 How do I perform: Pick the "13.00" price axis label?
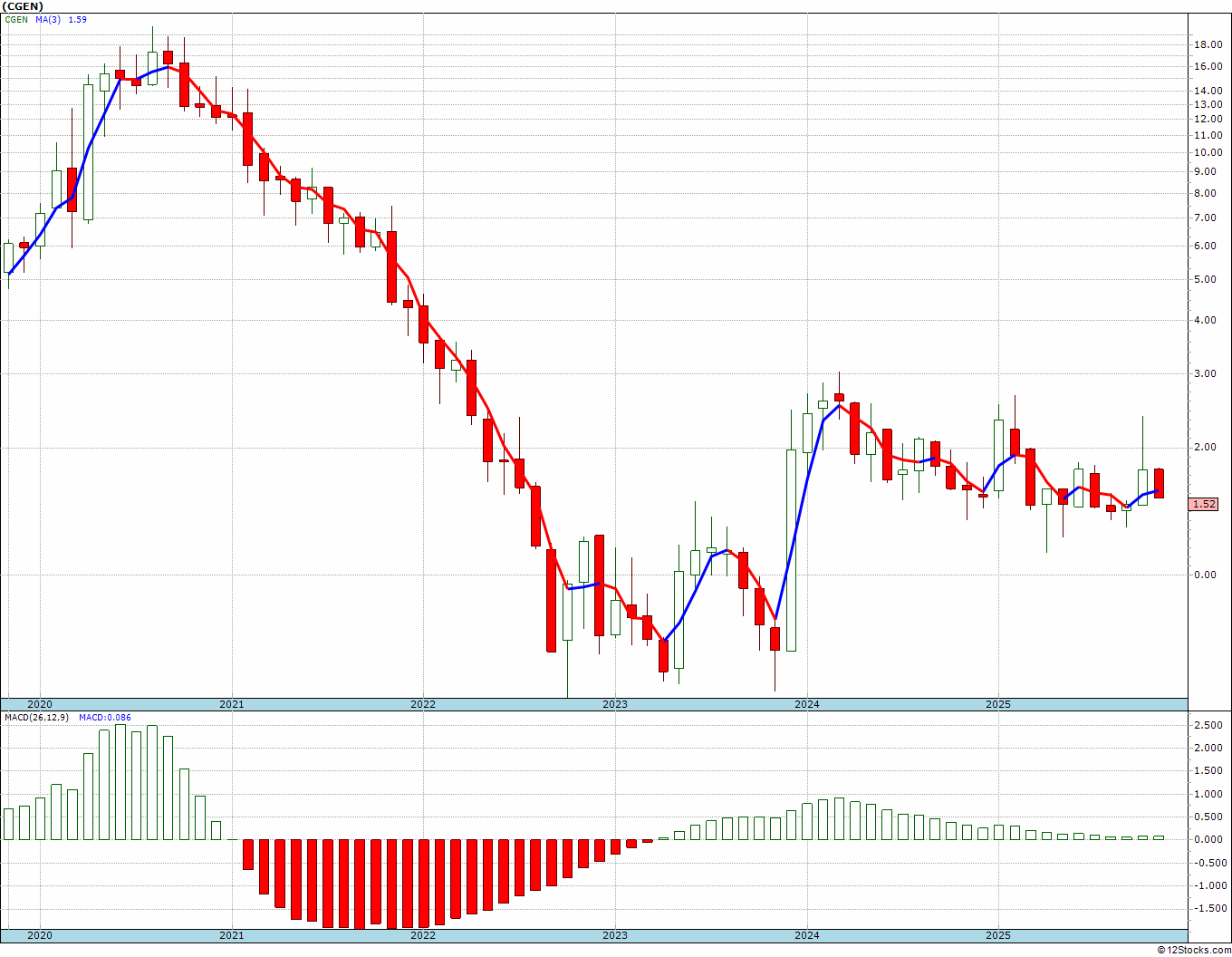pos(1207,105)
